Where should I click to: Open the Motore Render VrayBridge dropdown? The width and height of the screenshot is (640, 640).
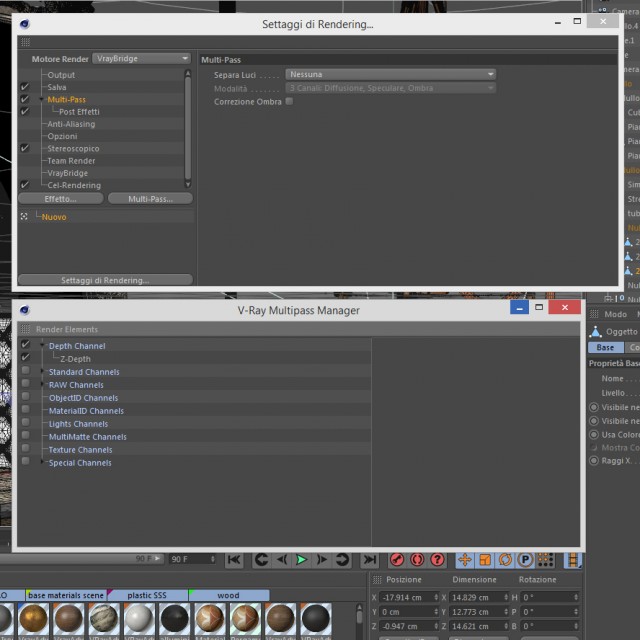141,58
